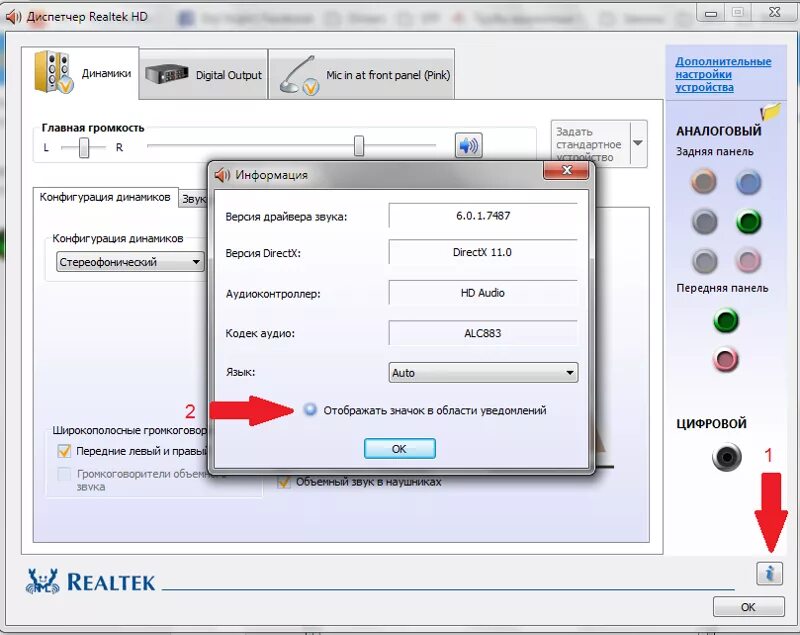Click the pink front panel jack
Viewport: 800px width, 635px height.
726,360
